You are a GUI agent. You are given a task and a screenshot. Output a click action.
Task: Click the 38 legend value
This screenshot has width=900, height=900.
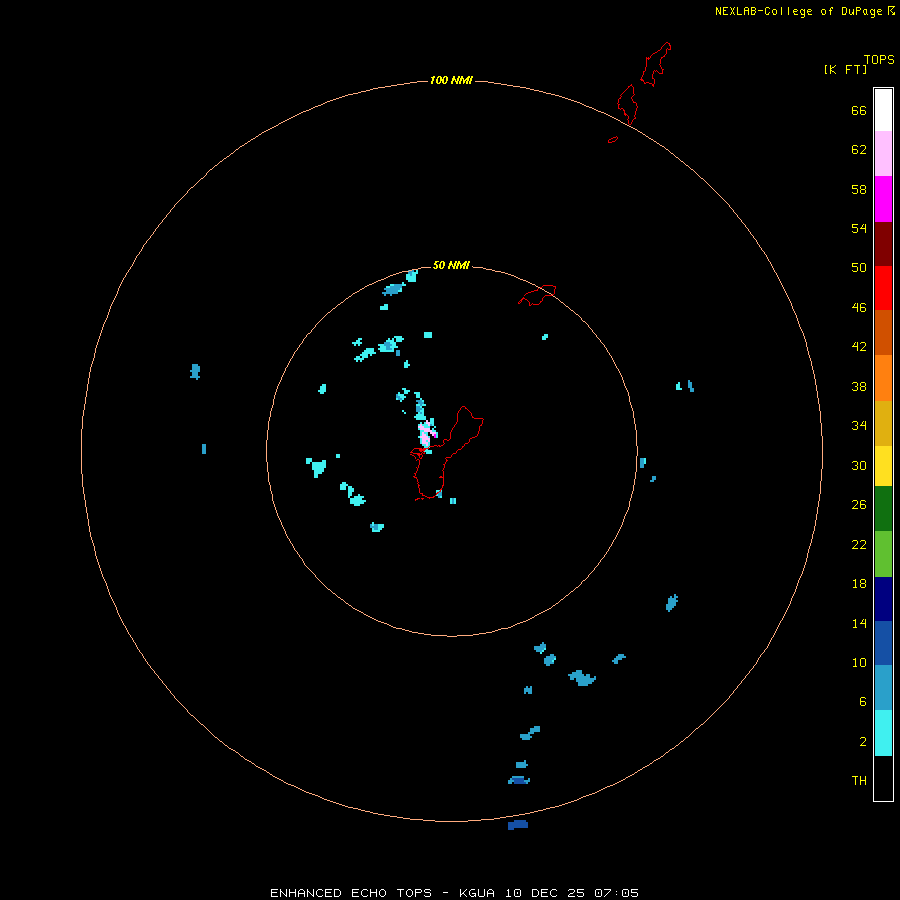859,387
